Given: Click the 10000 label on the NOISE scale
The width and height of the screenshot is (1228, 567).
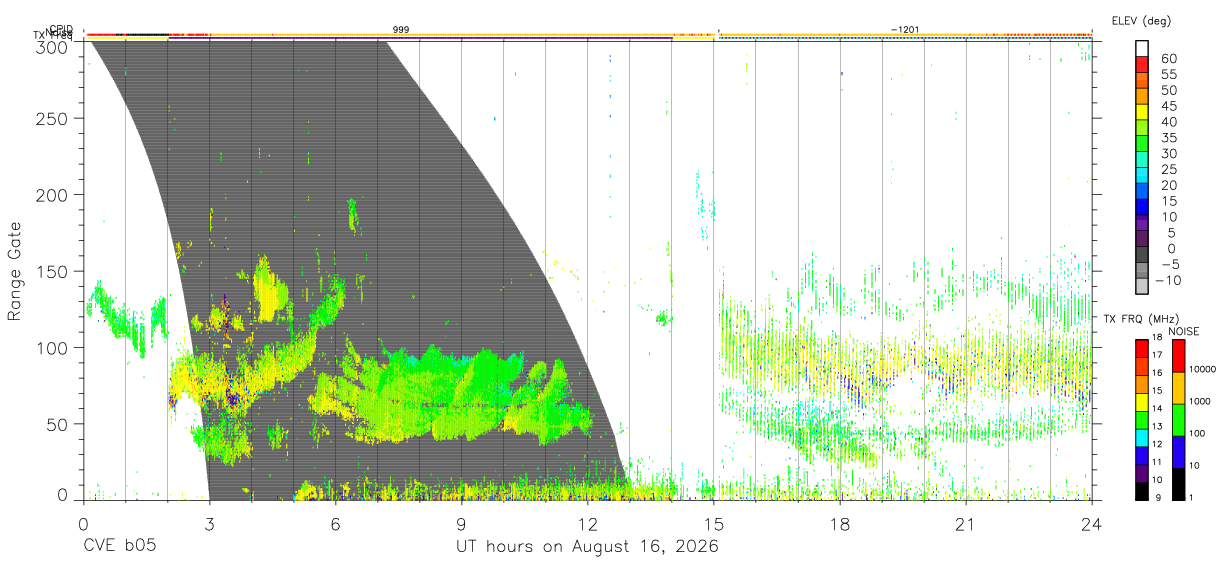Looking at the screenshot, I should coord(1204,369).
